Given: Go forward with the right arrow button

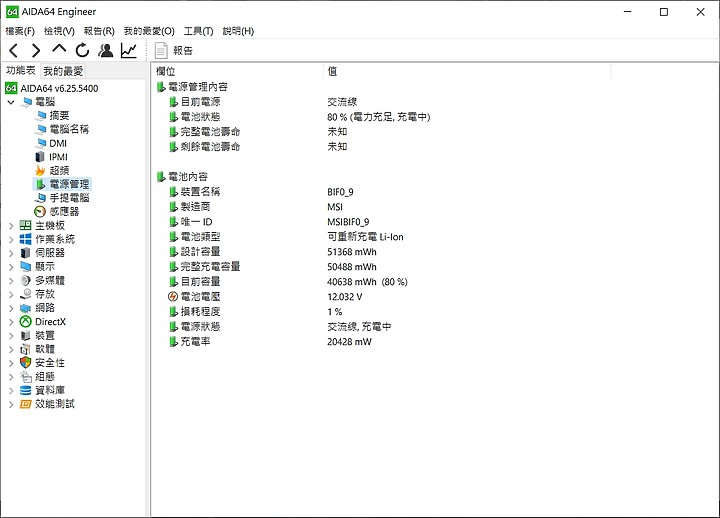Looking at the screenshot, I should click(x=36, y=50).
